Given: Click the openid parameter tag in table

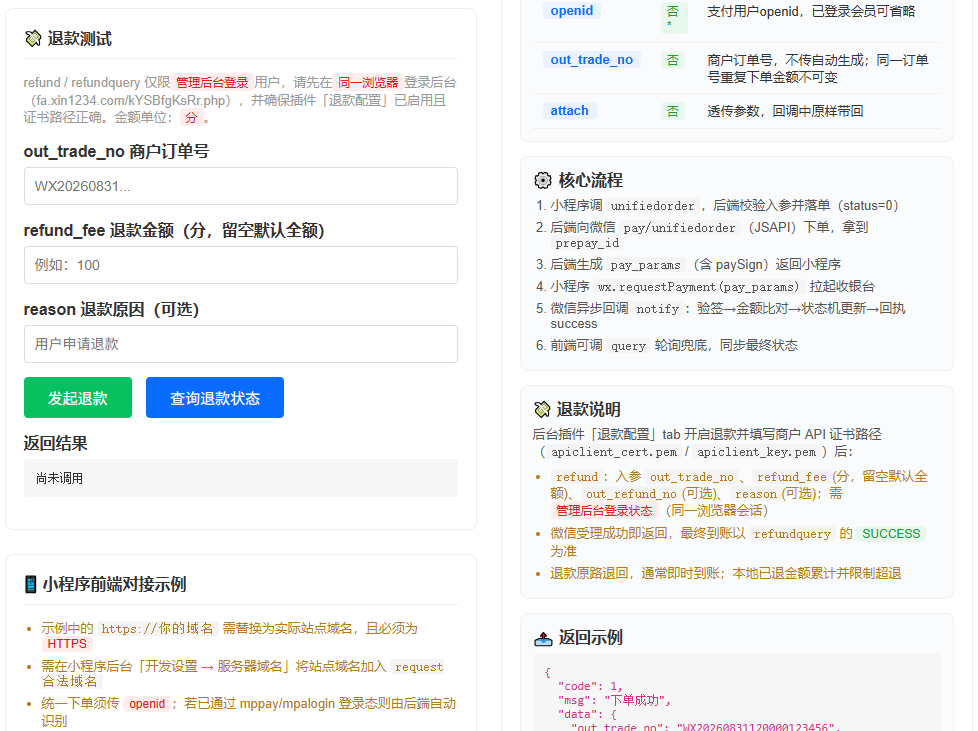Looking at the screenshot, I should 571,11.
